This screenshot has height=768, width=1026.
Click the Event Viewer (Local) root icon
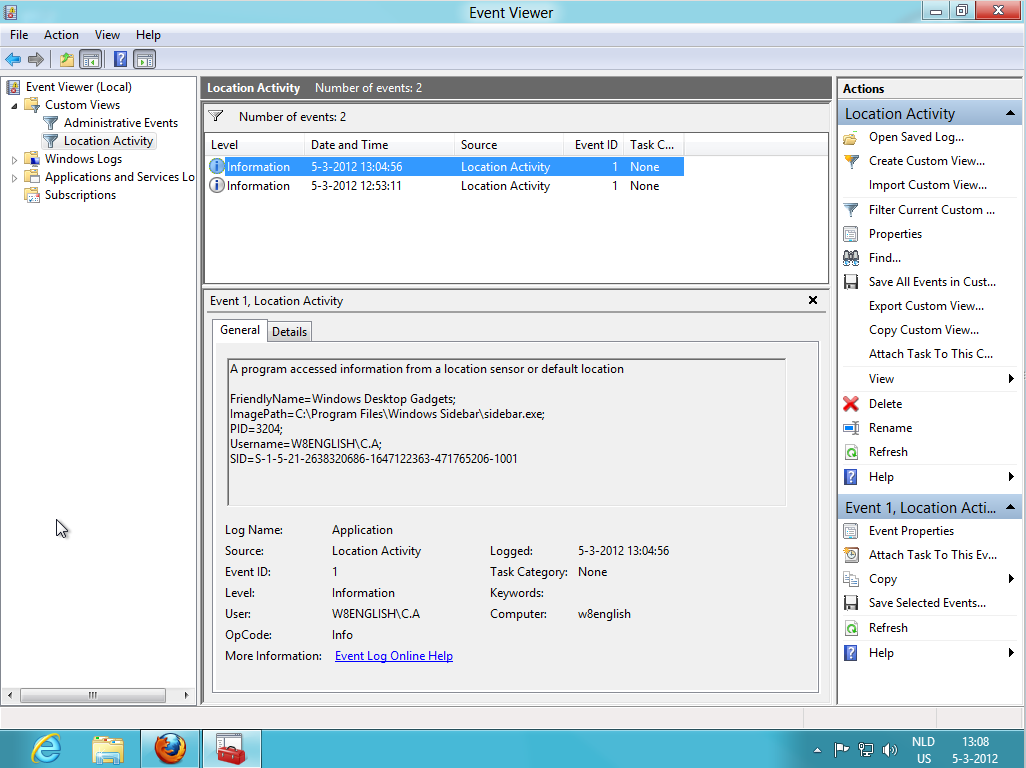coord(13,87)
